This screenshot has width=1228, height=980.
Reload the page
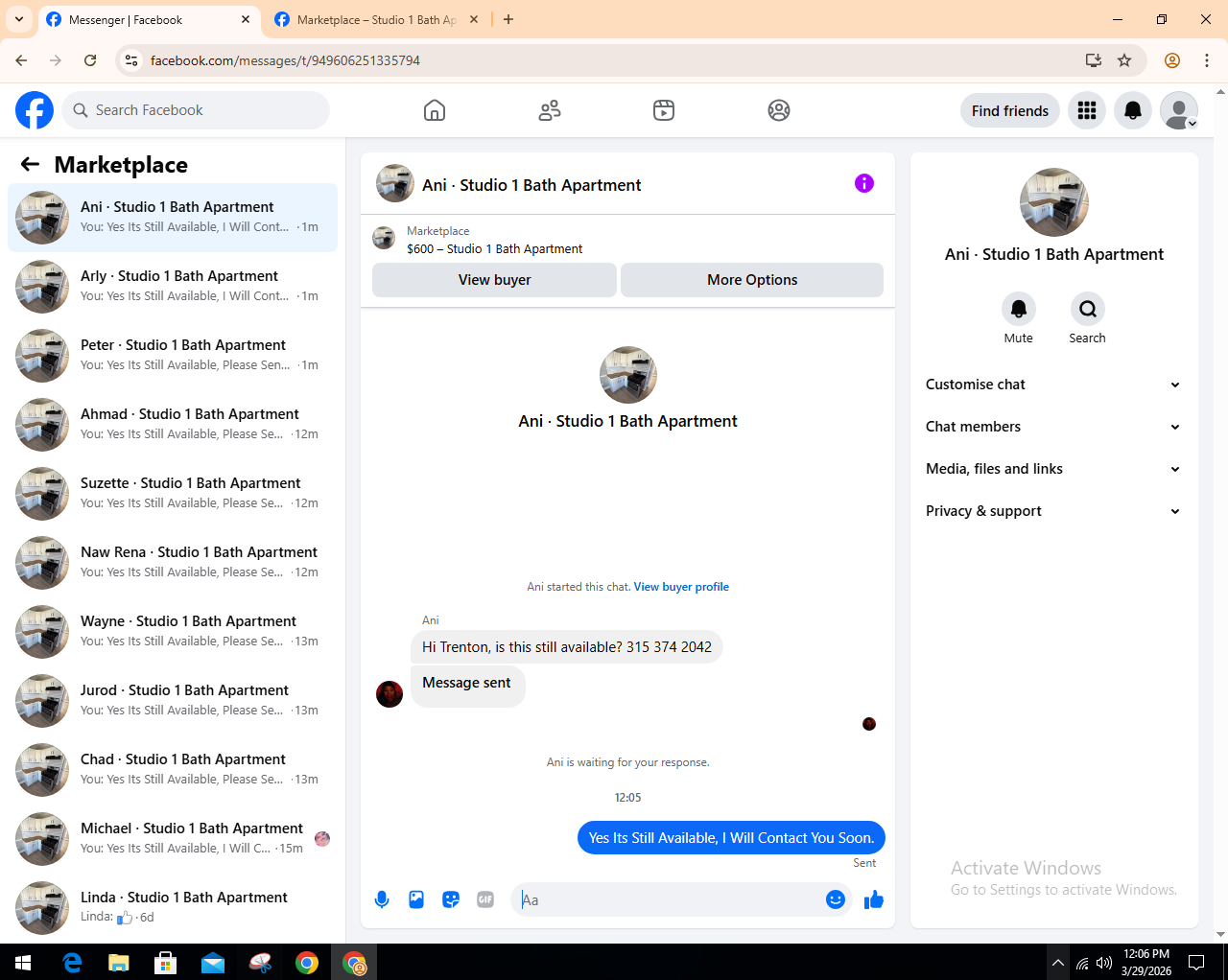[90, 60]
